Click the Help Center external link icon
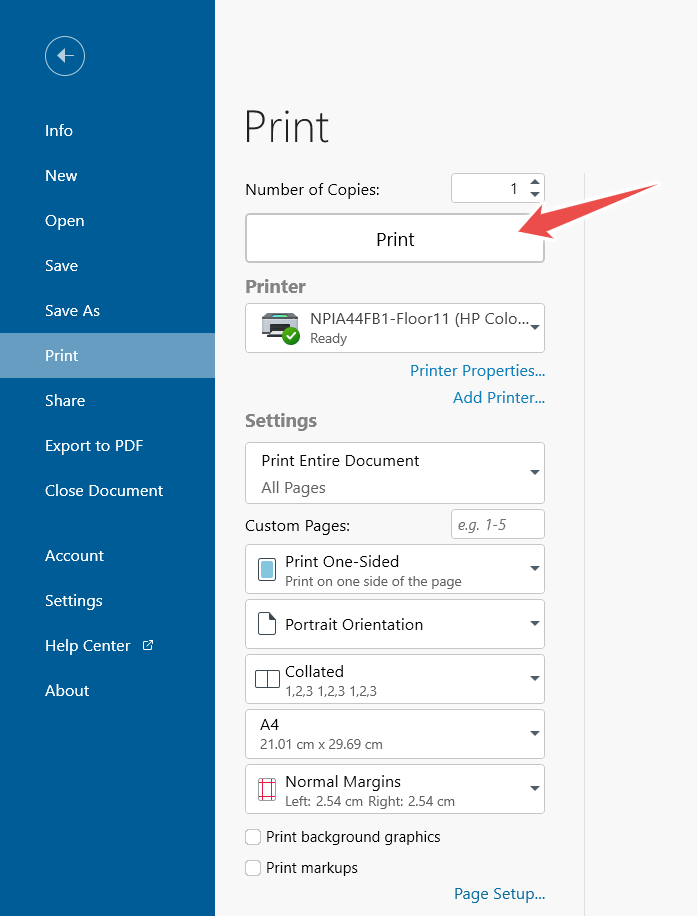This screenshot has width=697, height=916. (x=148, y=645)
